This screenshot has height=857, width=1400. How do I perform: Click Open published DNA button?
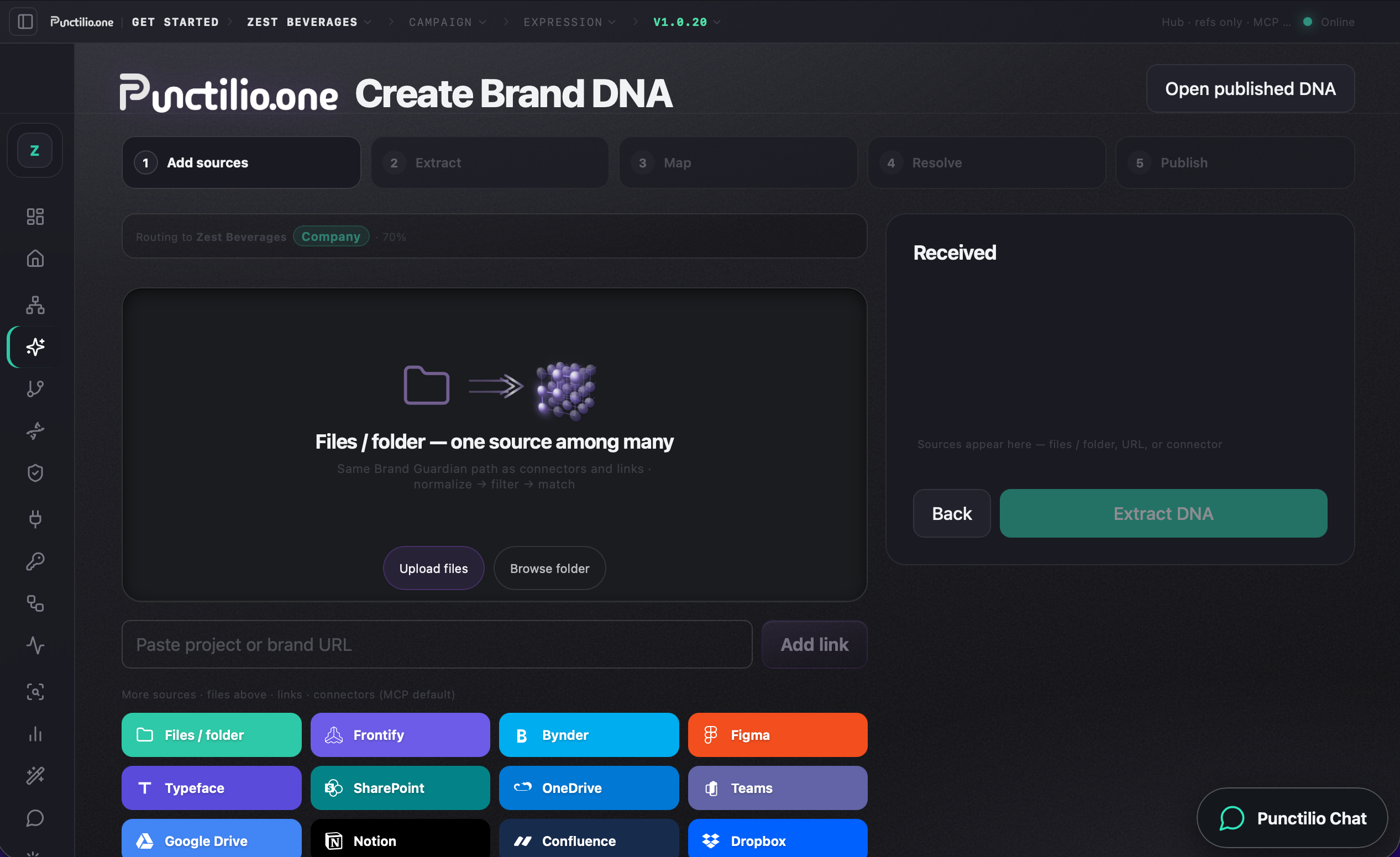click(1250, 88)
